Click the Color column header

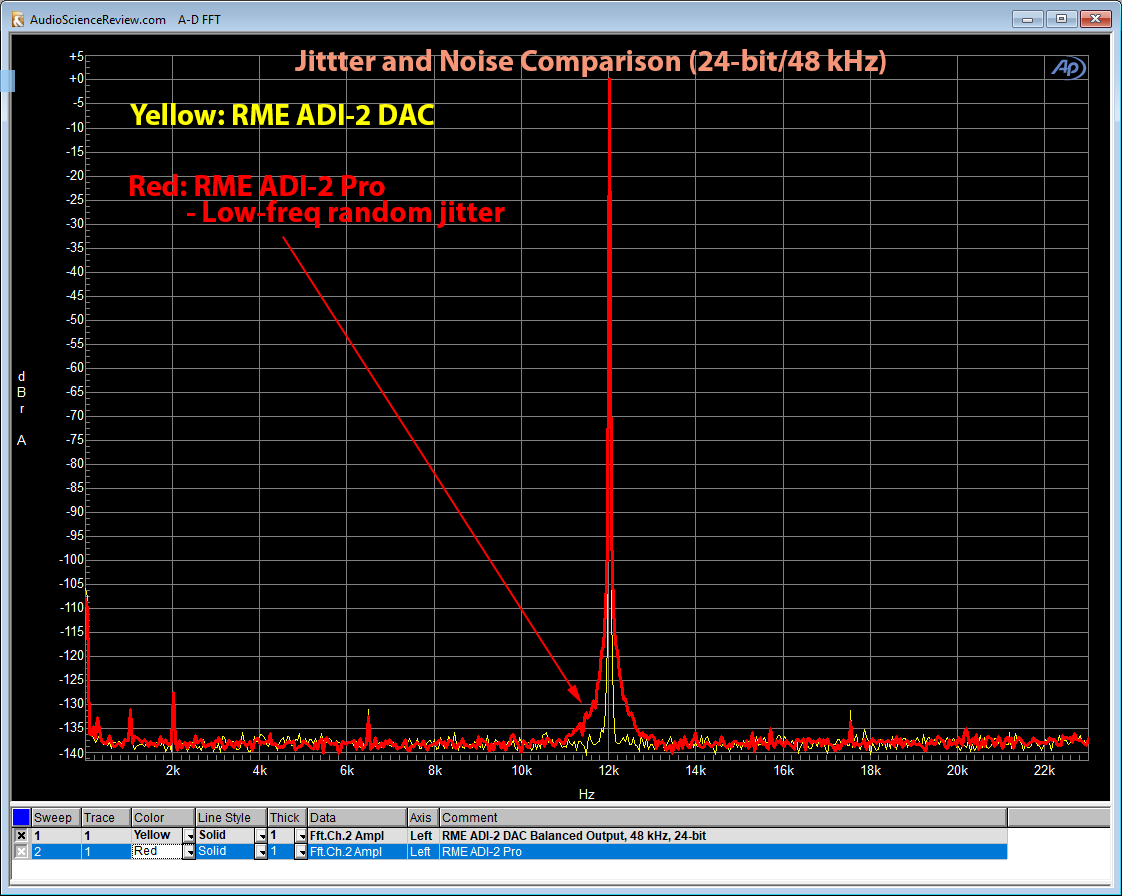click(x=163, y=817)
